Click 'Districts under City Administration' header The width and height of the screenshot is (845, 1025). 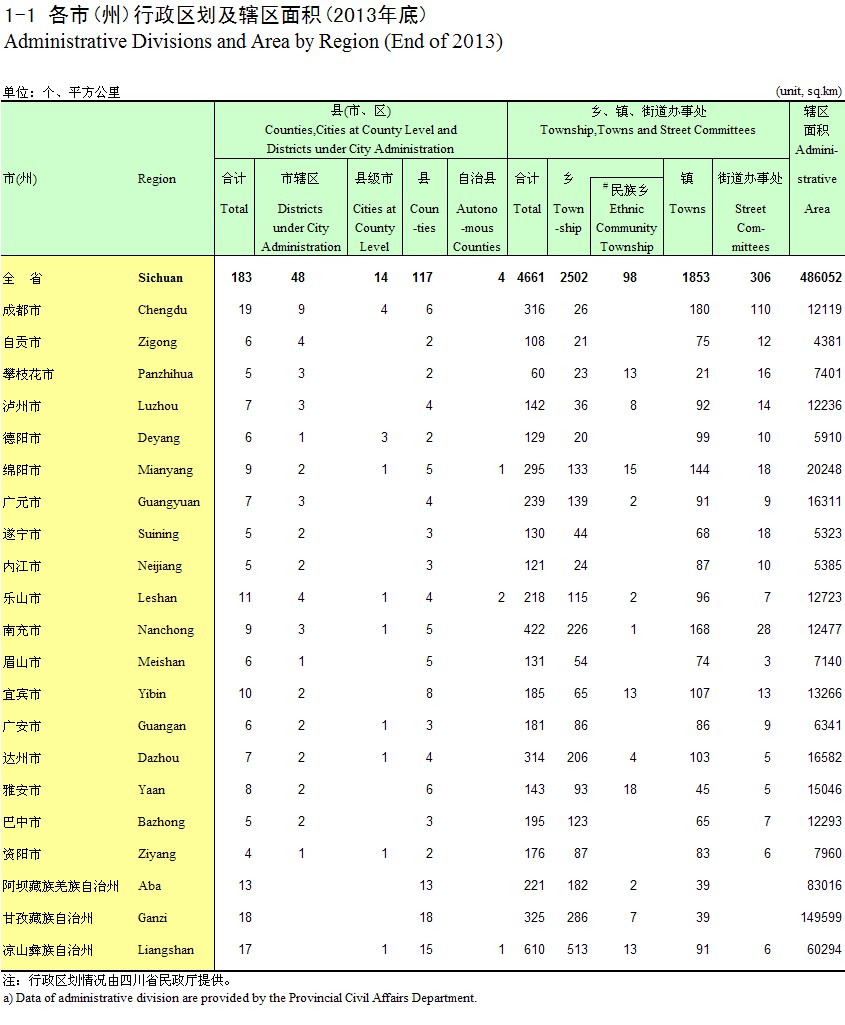point(301,227)
